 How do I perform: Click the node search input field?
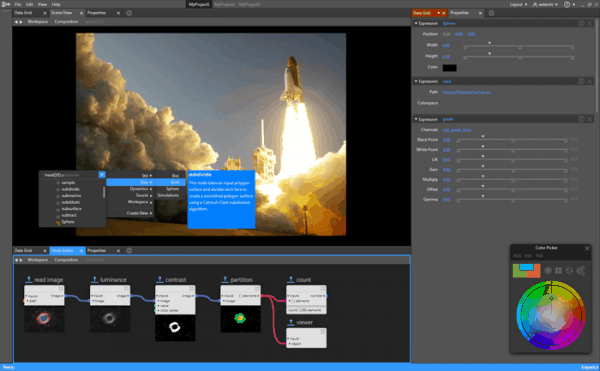click(x=69, y=175)
